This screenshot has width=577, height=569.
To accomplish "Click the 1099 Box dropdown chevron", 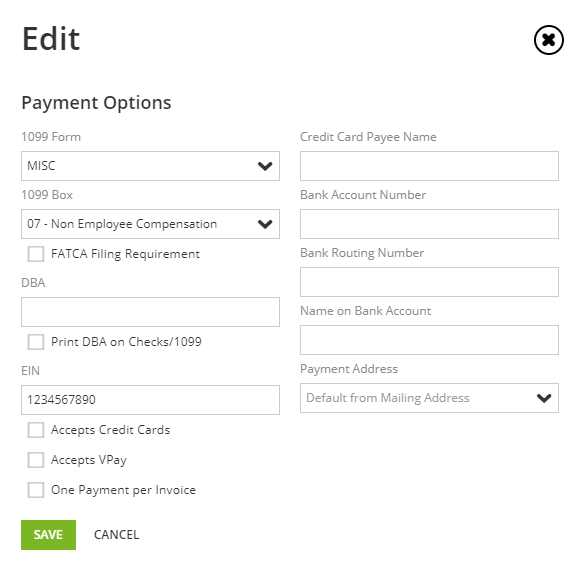I will 265,224.
